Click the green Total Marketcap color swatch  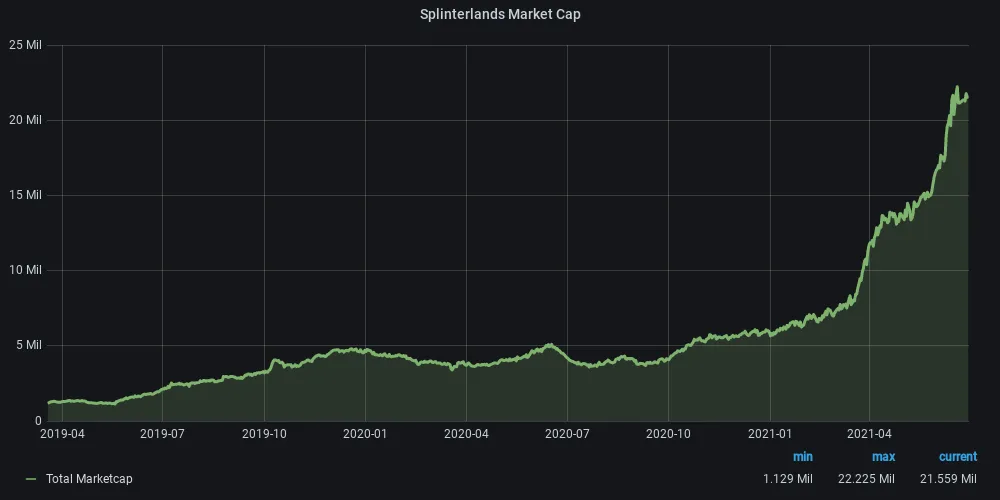point(31,479)
